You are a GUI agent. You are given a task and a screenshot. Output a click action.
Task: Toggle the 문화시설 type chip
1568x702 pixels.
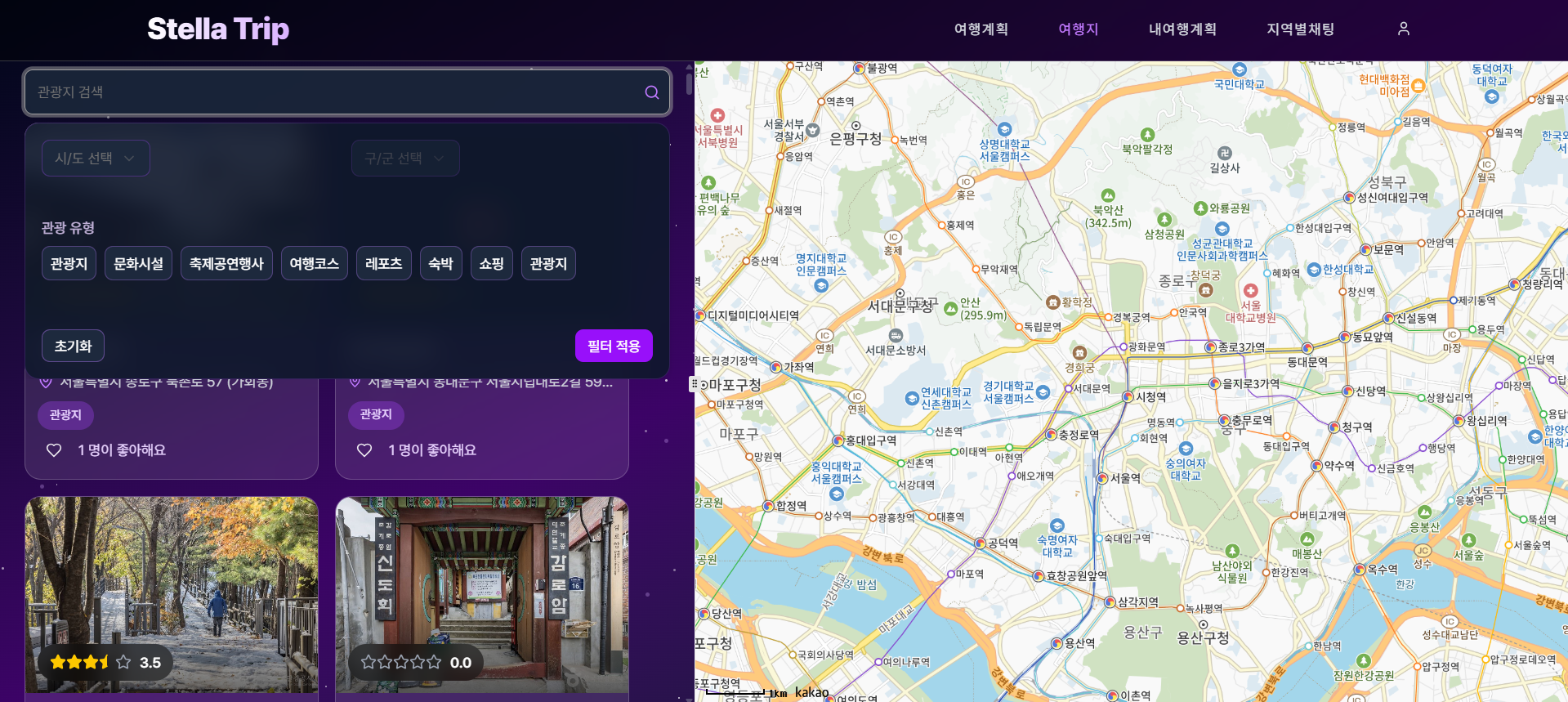[x=138, y=264]
